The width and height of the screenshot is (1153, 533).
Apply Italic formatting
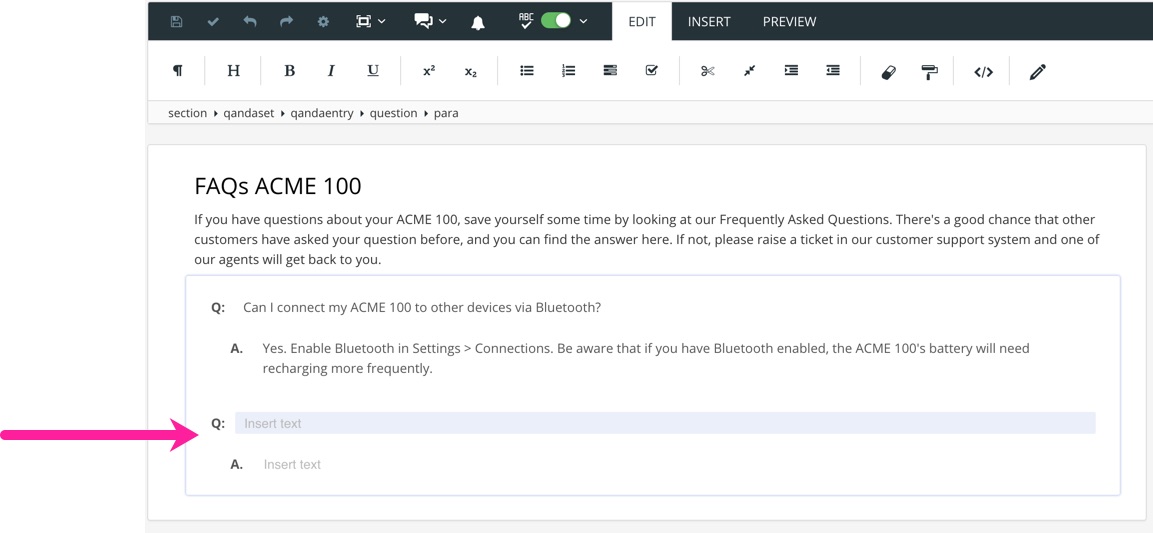tap(331, 71)
